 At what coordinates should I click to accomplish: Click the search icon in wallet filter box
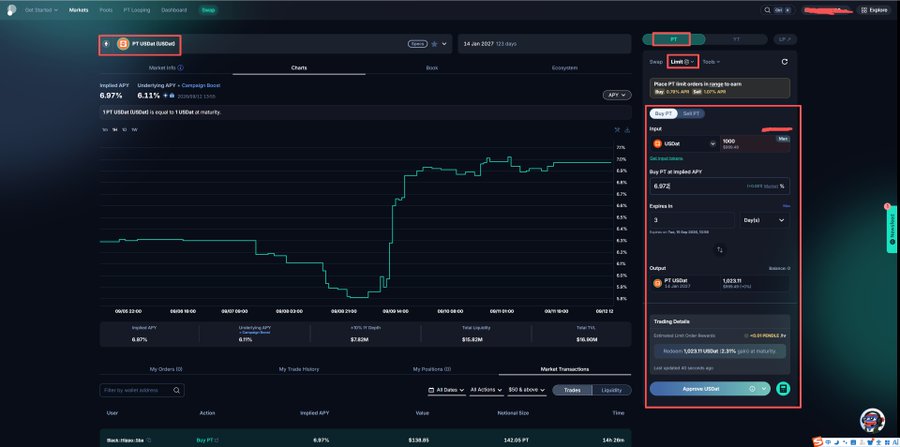[177, 390]
